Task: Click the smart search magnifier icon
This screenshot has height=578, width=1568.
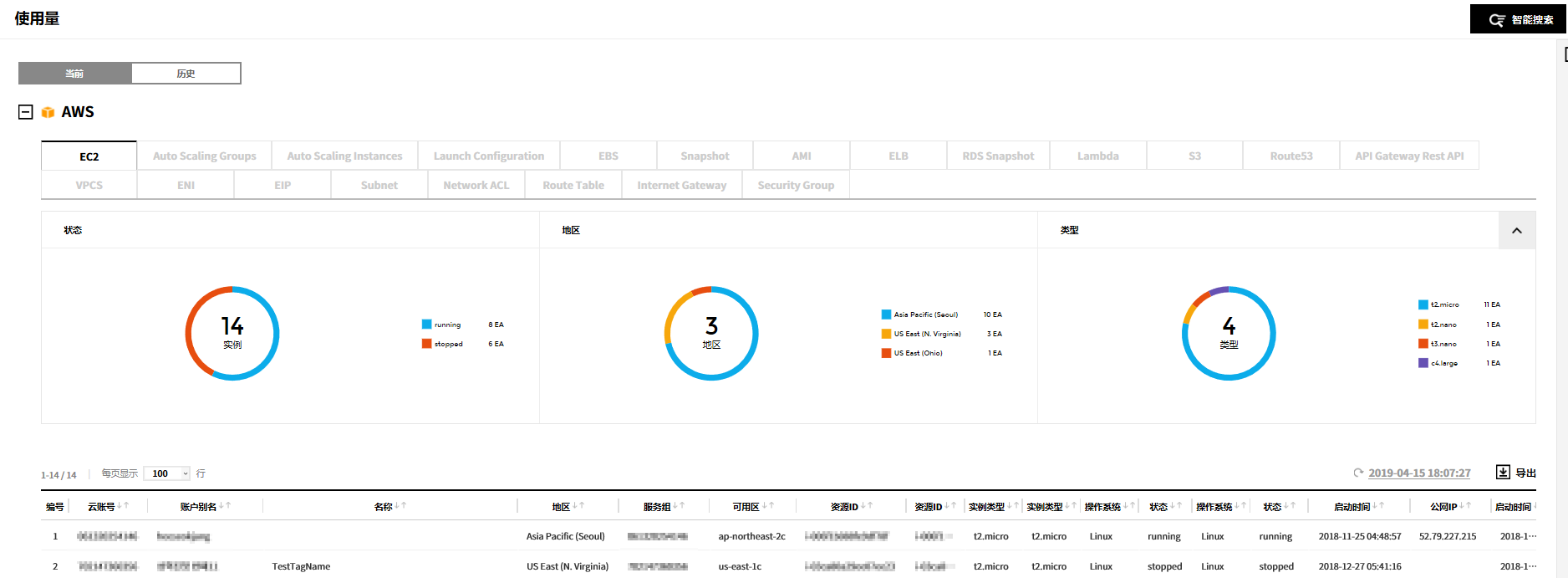Action: pos(1496,20)
